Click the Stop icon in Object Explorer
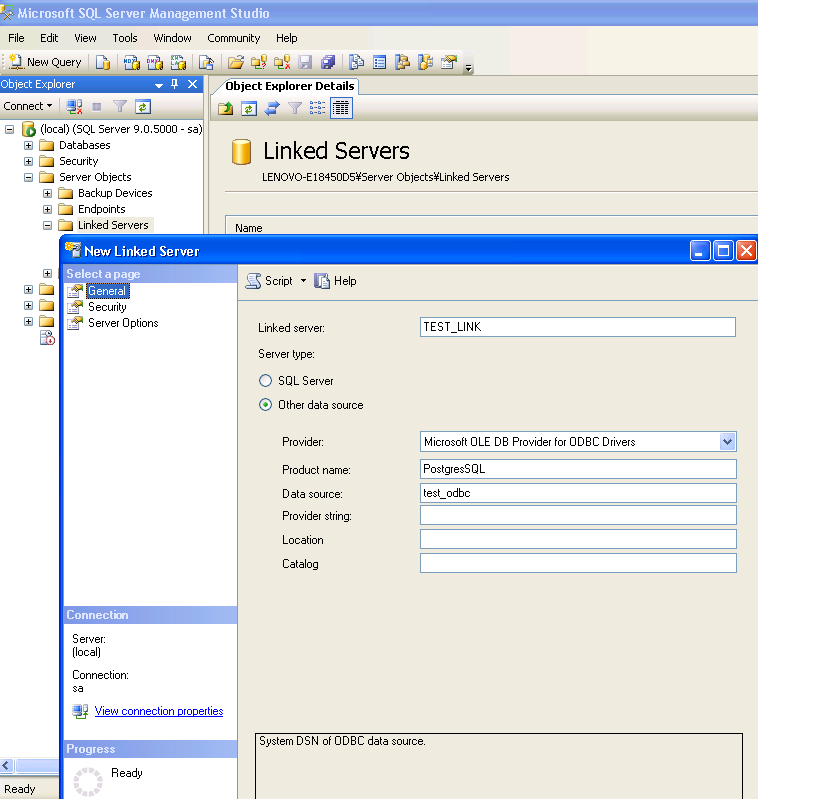819x799 pixels. (97, 107)
